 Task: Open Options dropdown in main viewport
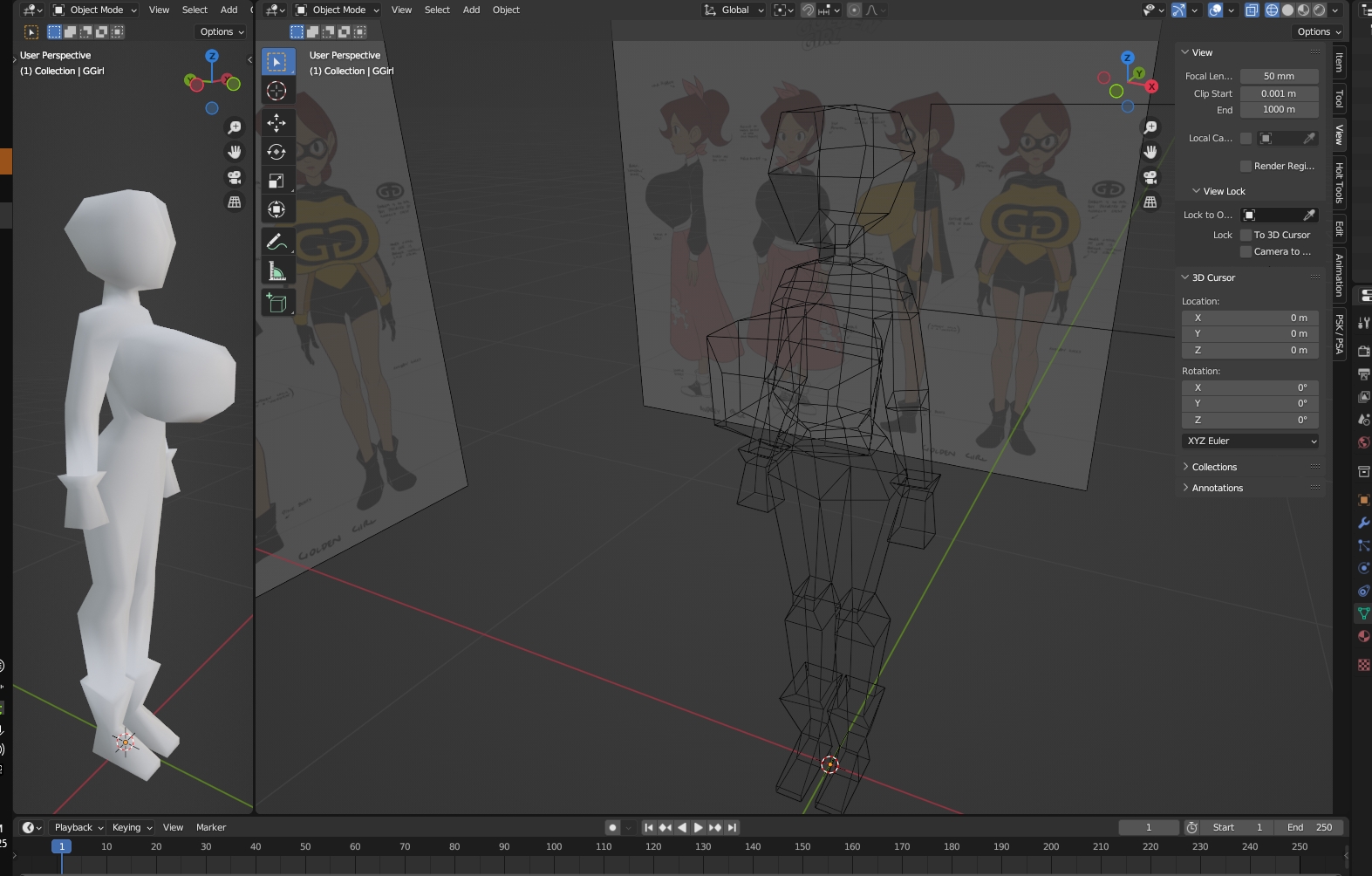[x=1319, y=31]
